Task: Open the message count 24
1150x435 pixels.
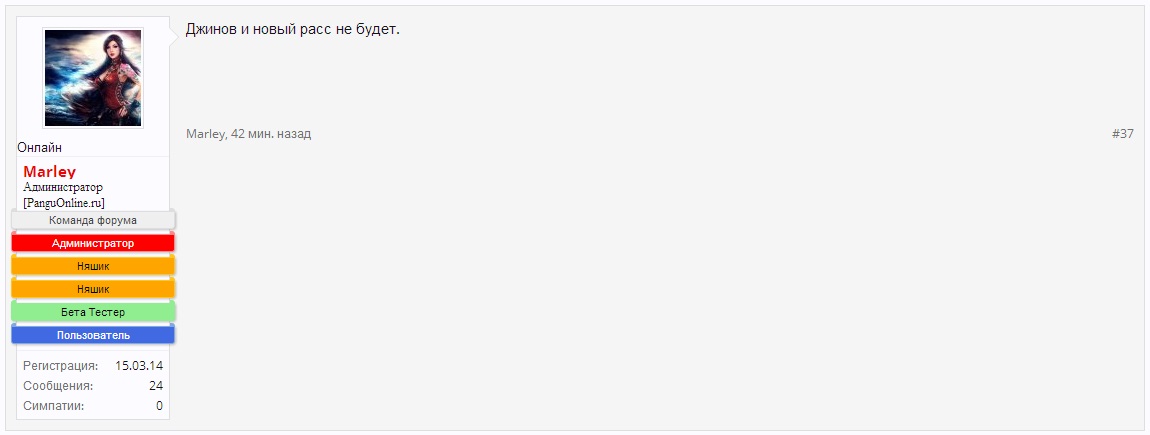Action: (x=156, y=386)
